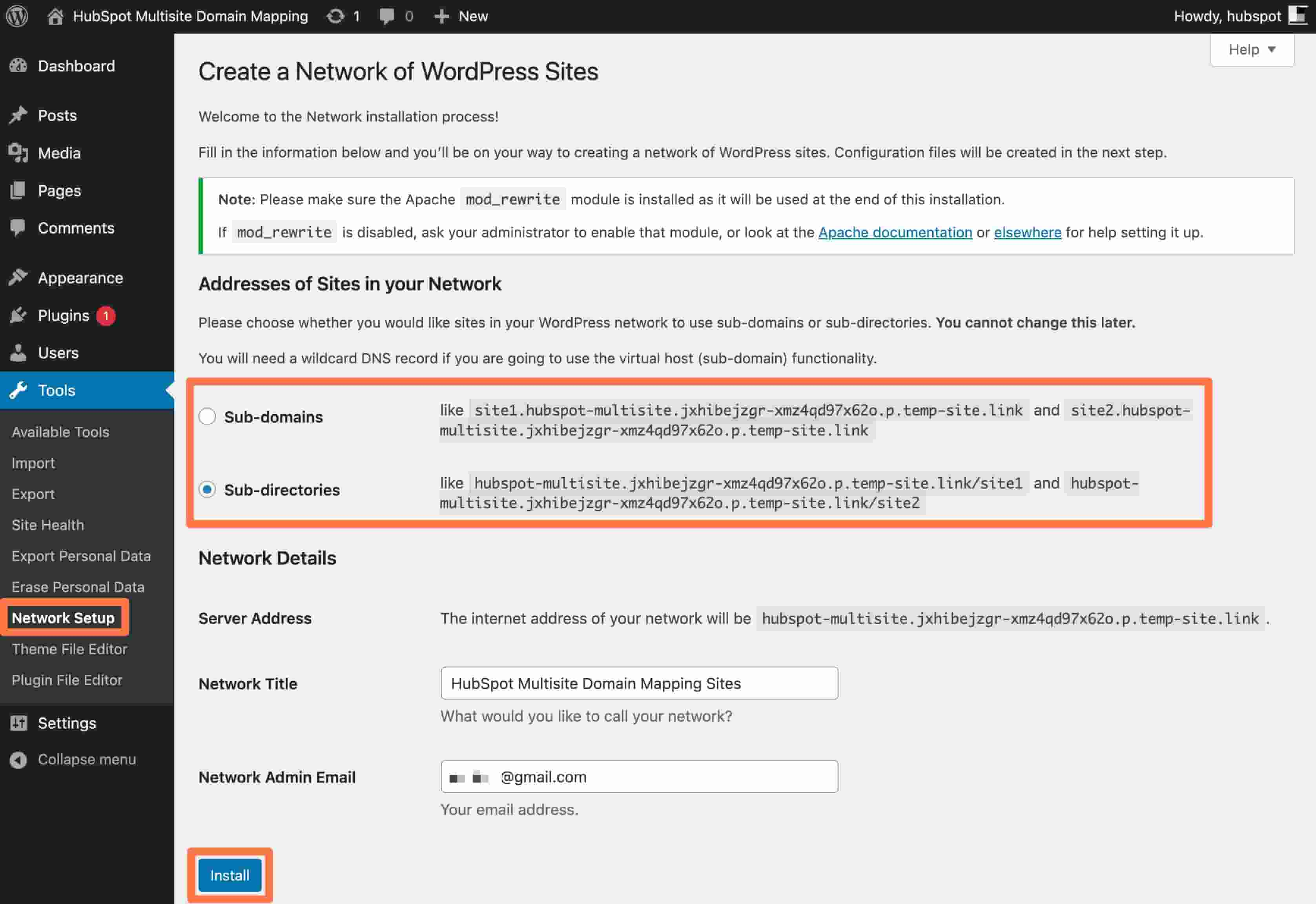This screenshot has height=904, width=1316.
Task: Click the Network Admin Email field
Action: click(x=640, y=777)
